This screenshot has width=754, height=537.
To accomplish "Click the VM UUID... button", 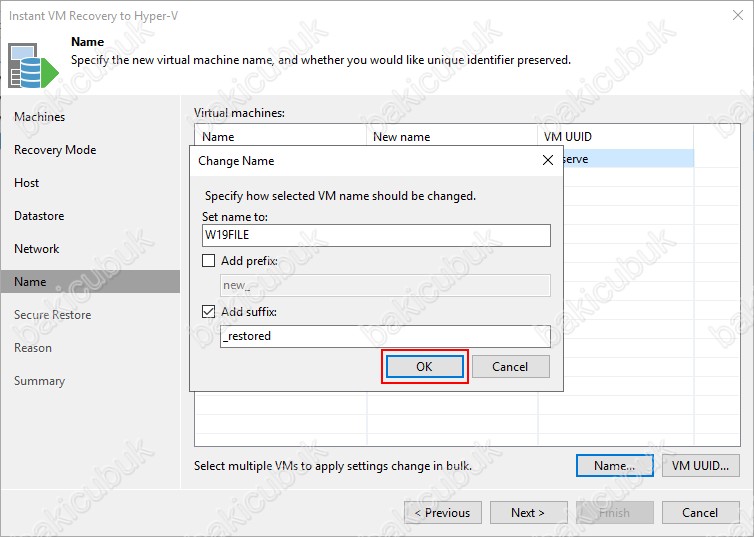I will 700,466.
